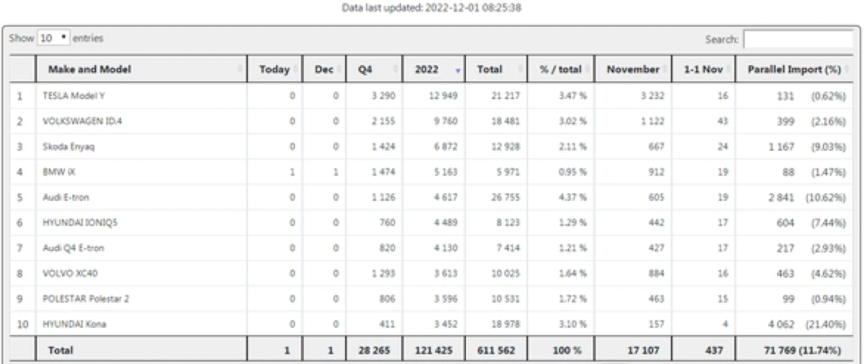Sort table by Q4 column

374,70
